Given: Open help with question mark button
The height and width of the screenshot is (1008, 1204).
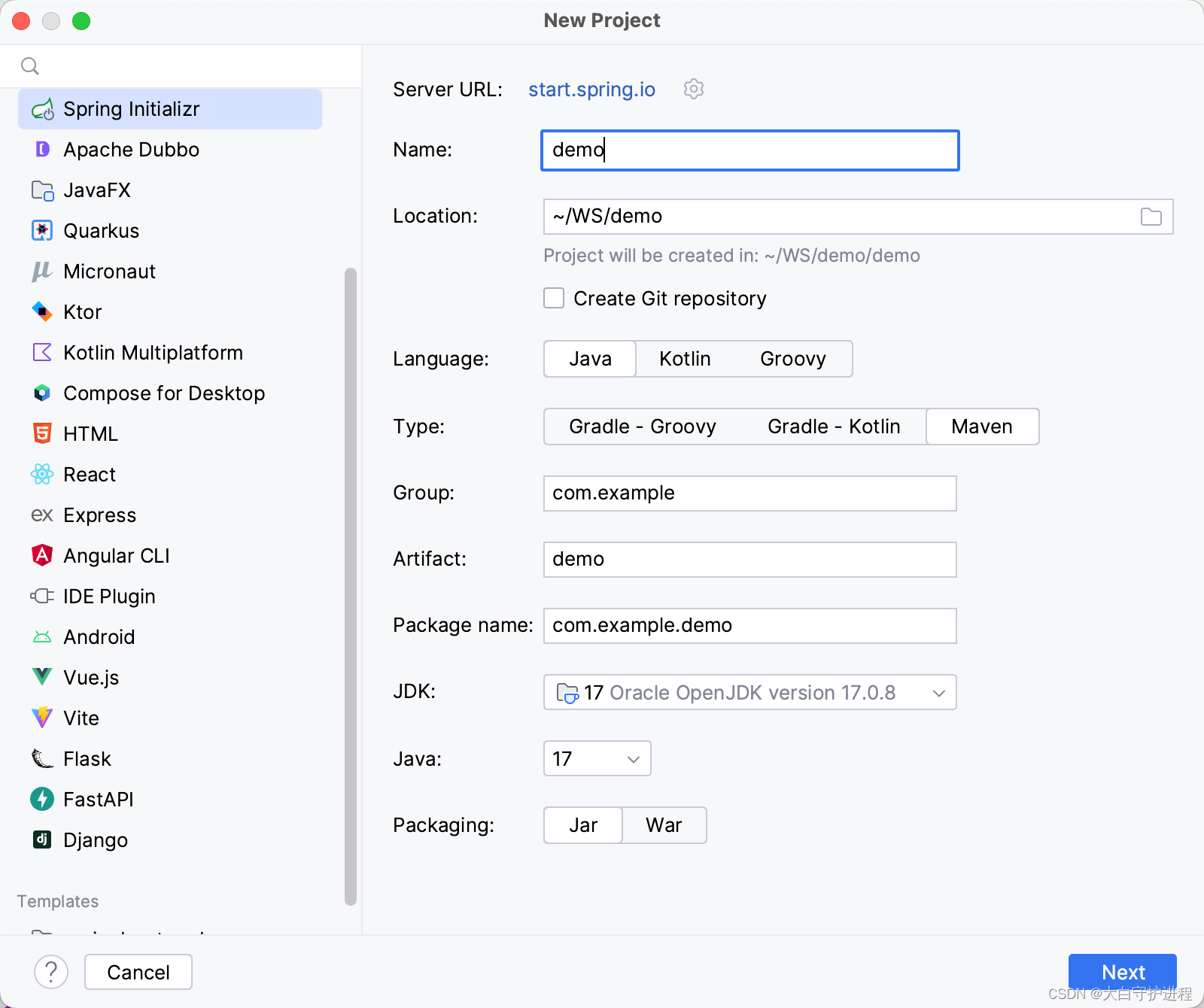Looking at the screenshot, I should point(51,972).
